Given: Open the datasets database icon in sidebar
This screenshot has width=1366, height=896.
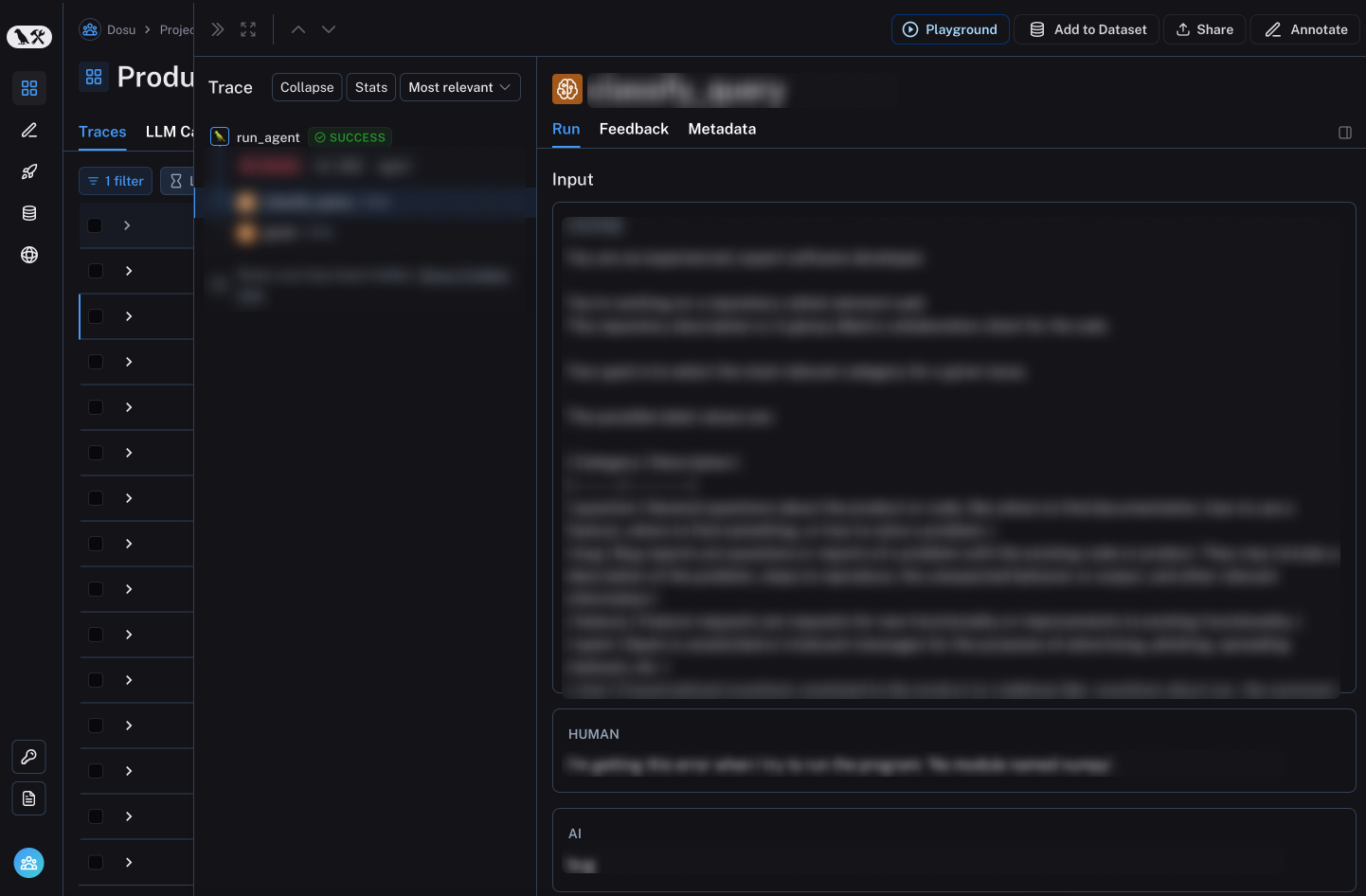Looking at the screenshot, I should click(x=29, y=213).
